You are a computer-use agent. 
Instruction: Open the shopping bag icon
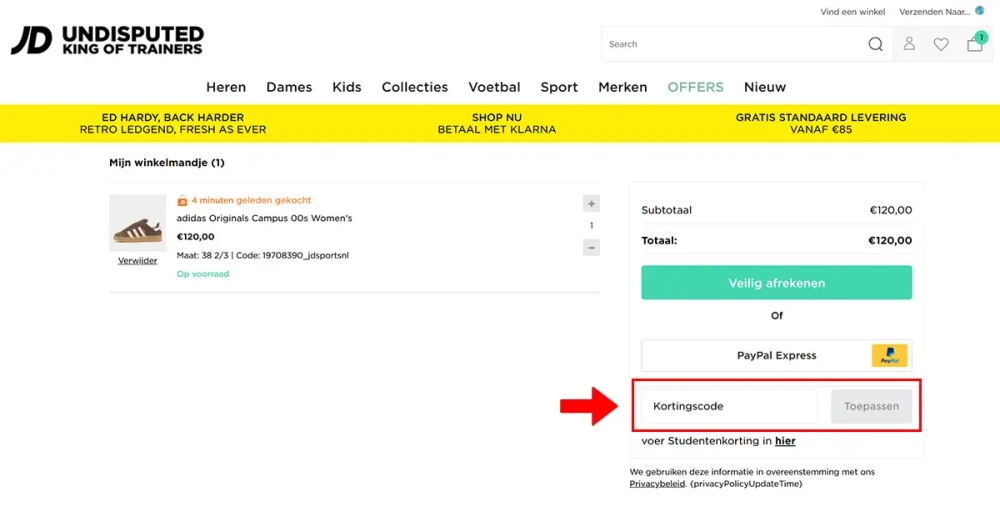pyautogui.click(x=974, y=44)
